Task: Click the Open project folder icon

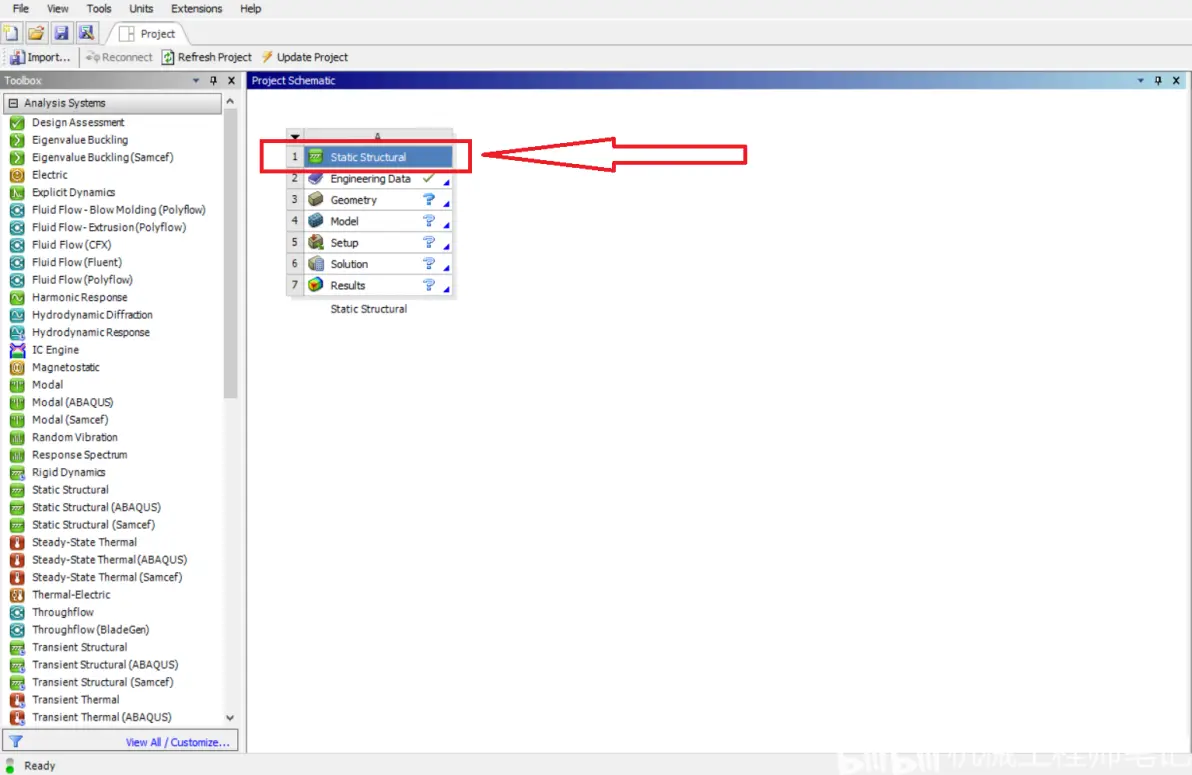Action: pos(36,33)
